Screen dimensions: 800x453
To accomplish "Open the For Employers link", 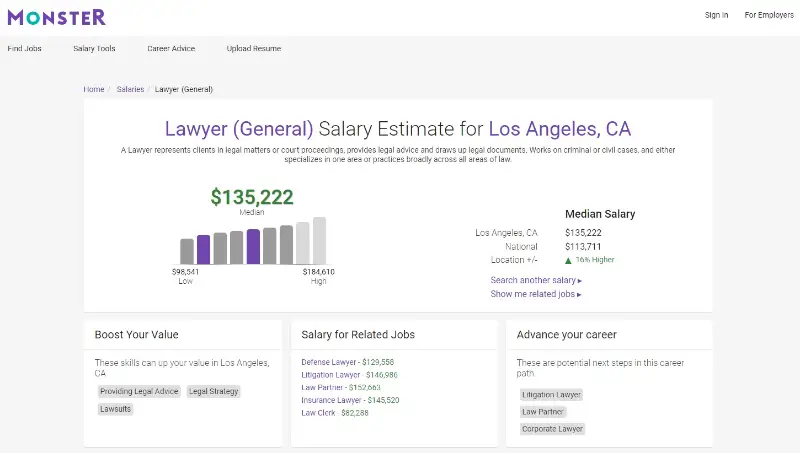I will (x=769, y=15).
